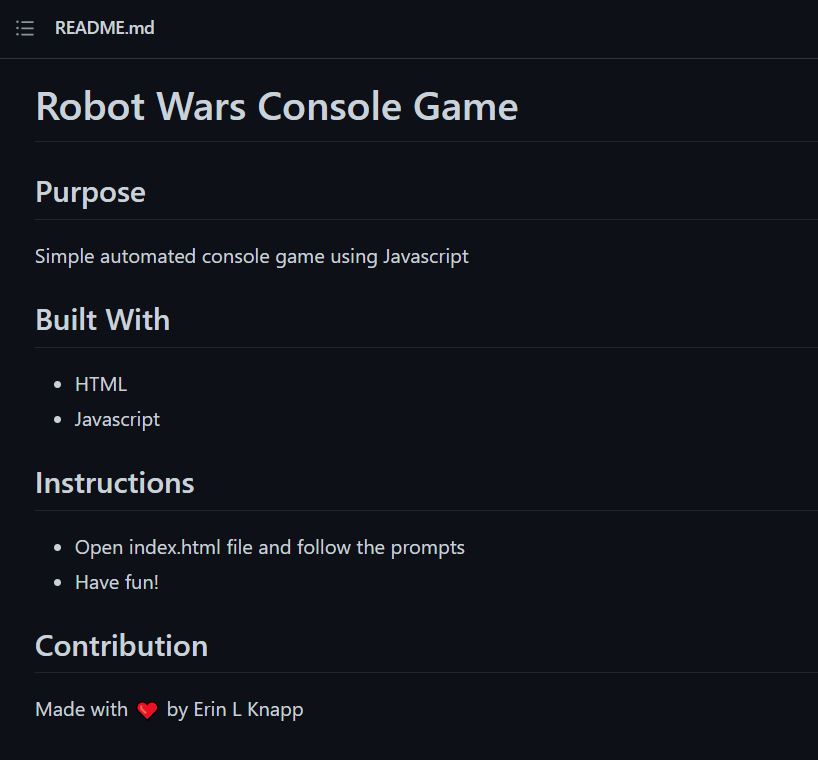
Task: Click the anchor link on Purpose heading
Action: [x=20, y=192]
